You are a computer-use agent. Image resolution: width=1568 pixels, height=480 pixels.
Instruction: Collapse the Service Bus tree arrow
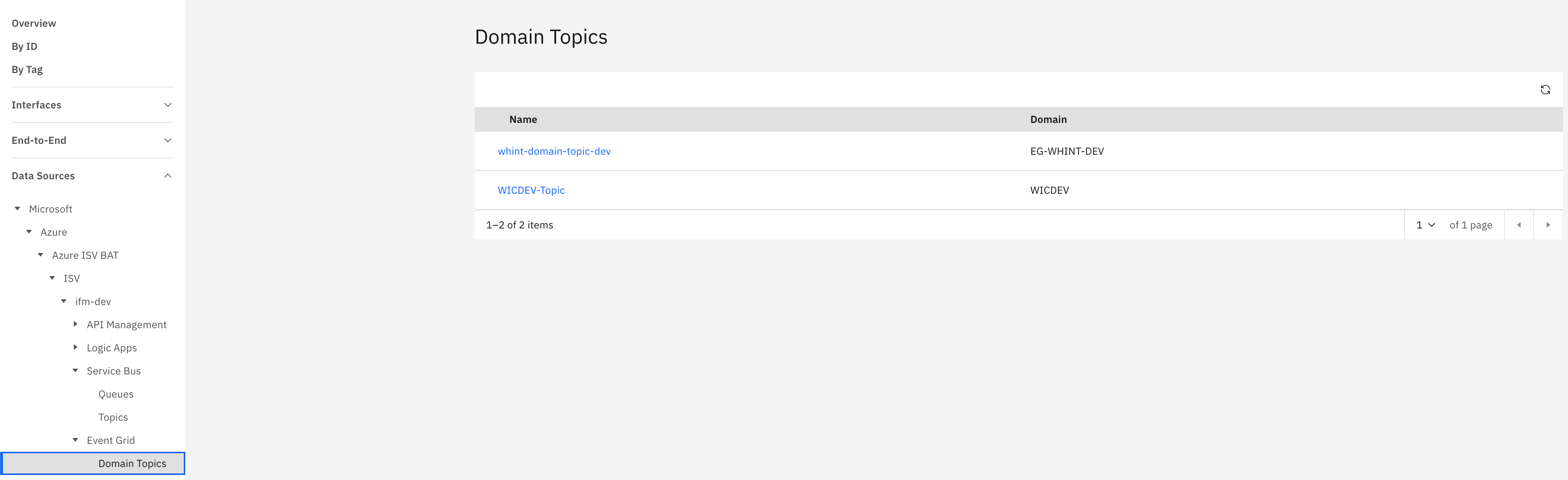(x=76, y=370)
